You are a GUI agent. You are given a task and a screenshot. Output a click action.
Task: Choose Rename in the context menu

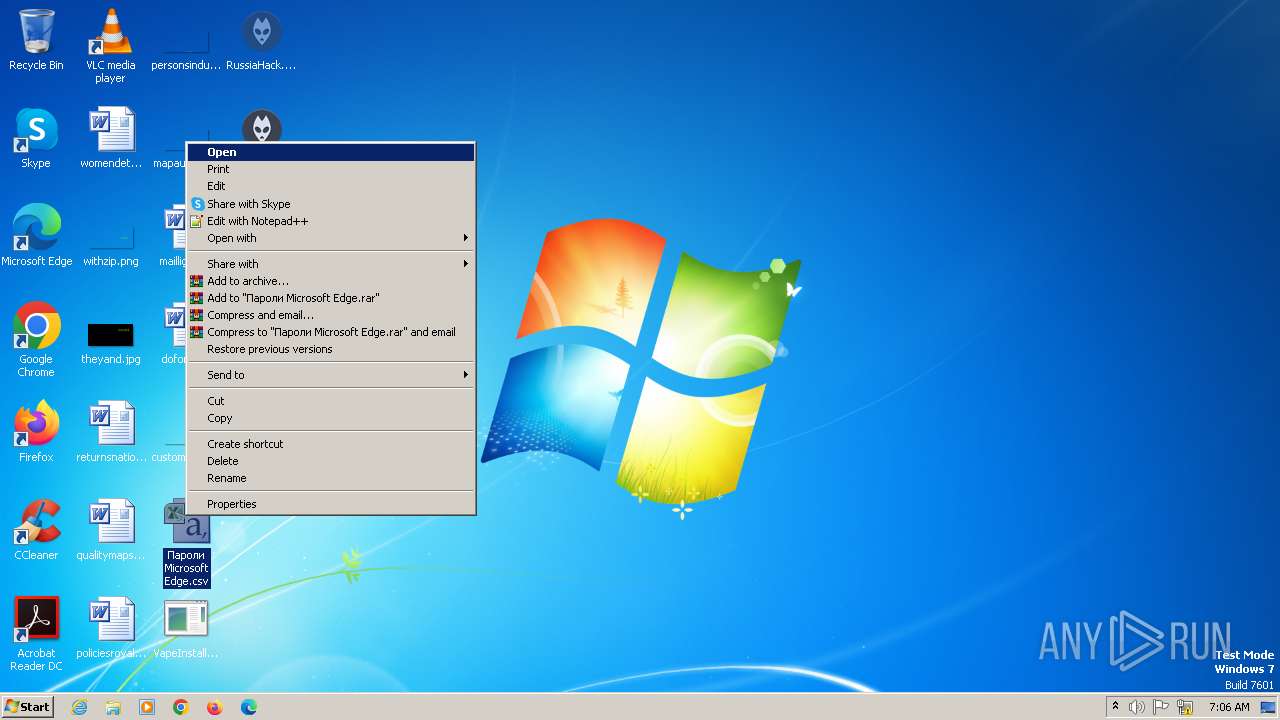330,478
